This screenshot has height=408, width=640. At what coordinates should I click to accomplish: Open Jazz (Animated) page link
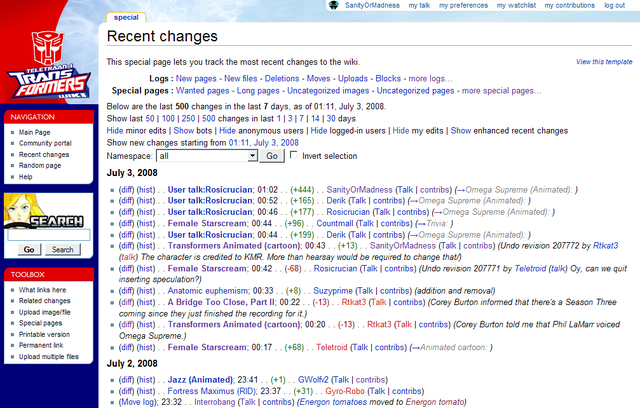pos(200,380)
